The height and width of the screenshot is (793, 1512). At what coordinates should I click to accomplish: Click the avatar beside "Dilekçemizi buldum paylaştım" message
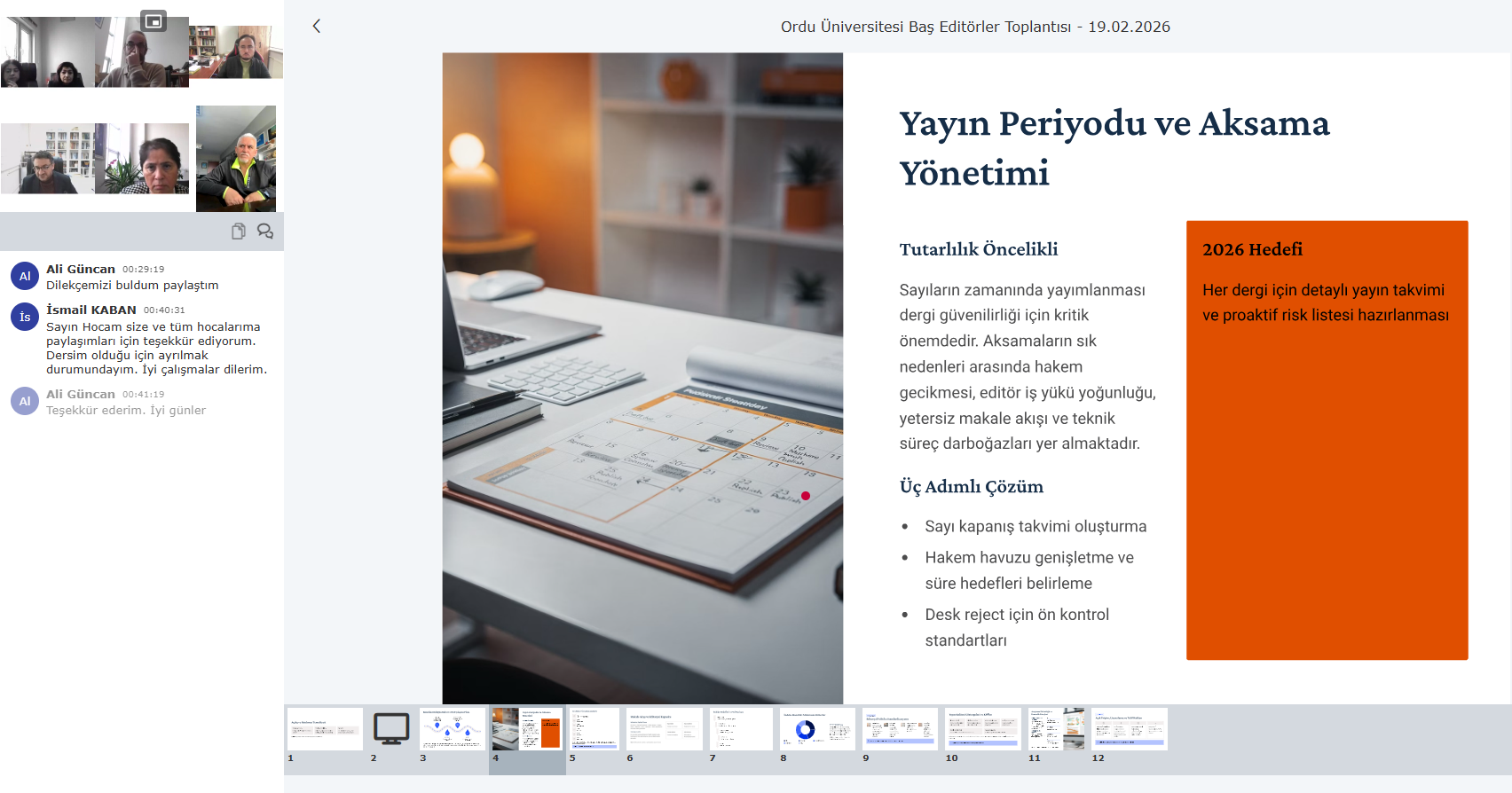tap(25, 276)
